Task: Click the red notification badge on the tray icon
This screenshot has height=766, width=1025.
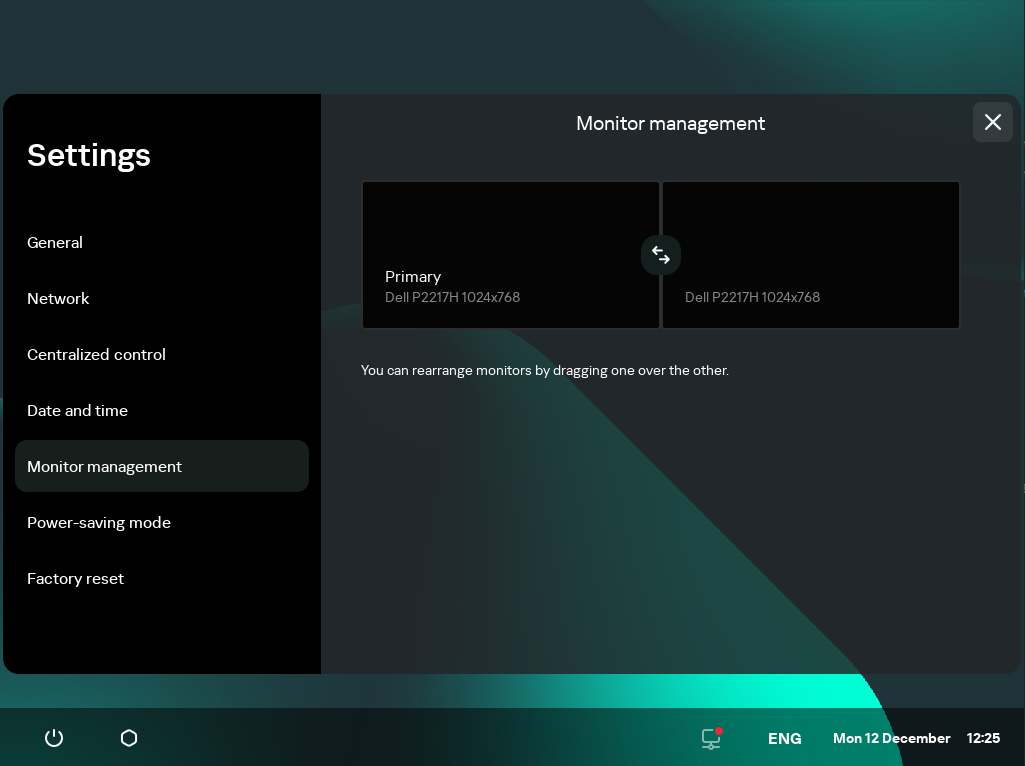Action: (718, 729)
